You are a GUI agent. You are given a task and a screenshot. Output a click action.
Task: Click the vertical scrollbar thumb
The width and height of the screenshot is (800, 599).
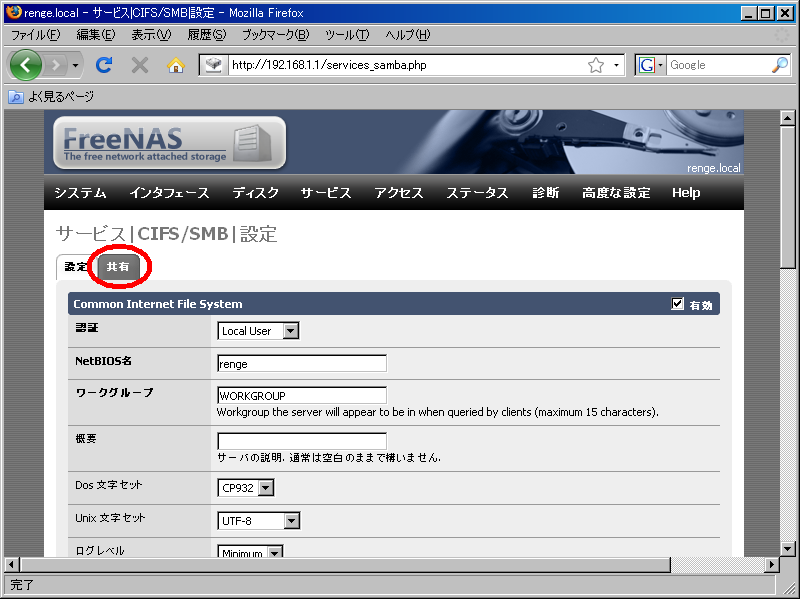click(787, 196)
